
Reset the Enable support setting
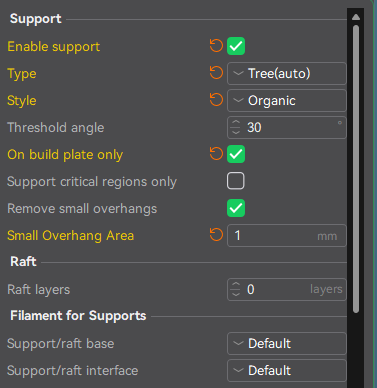click(x=216, y=46)
